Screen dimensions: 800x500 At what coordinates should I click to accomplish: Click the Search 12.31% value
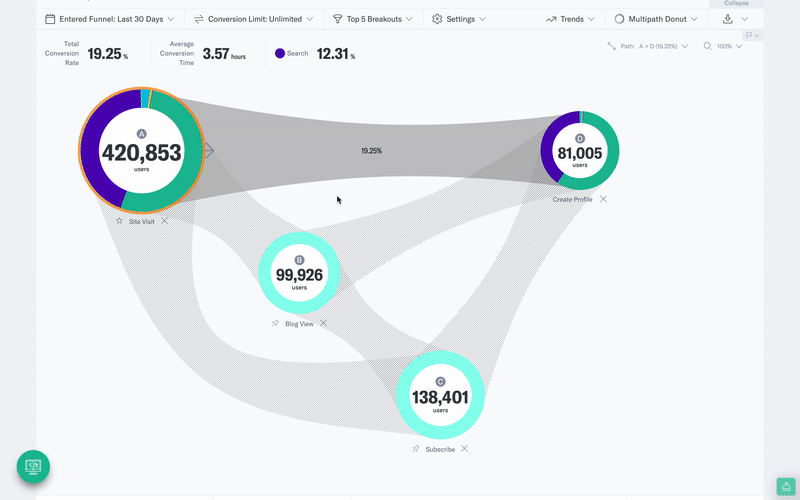pos(335,54)
